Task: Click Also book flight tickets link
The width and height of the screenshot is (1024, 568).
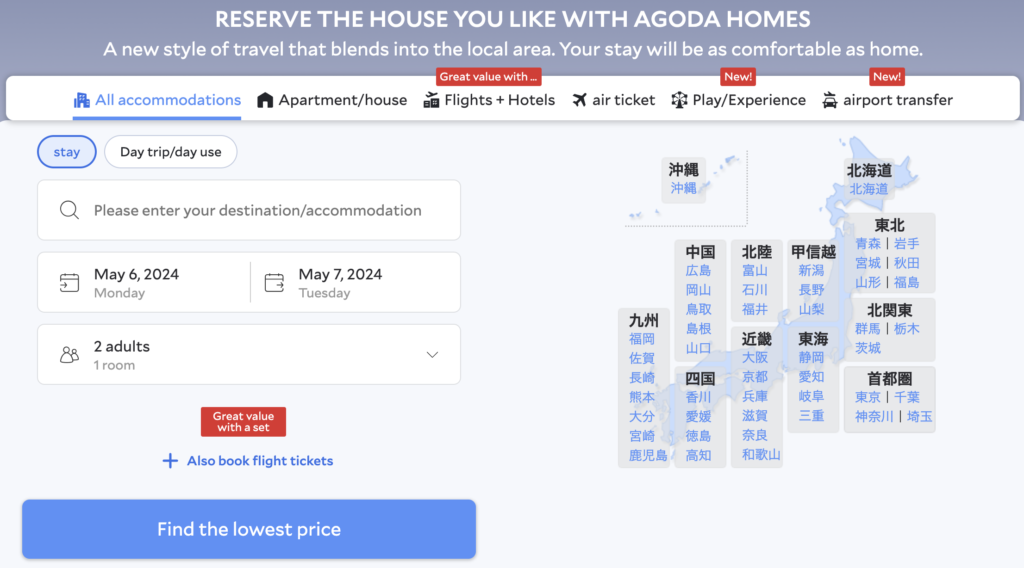Action: click(259, 461)
